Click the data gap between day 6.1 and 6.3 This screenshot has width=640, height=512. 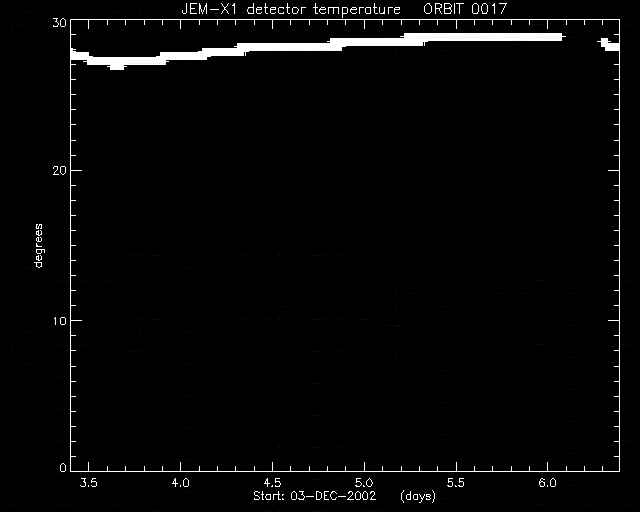(582, 41)
